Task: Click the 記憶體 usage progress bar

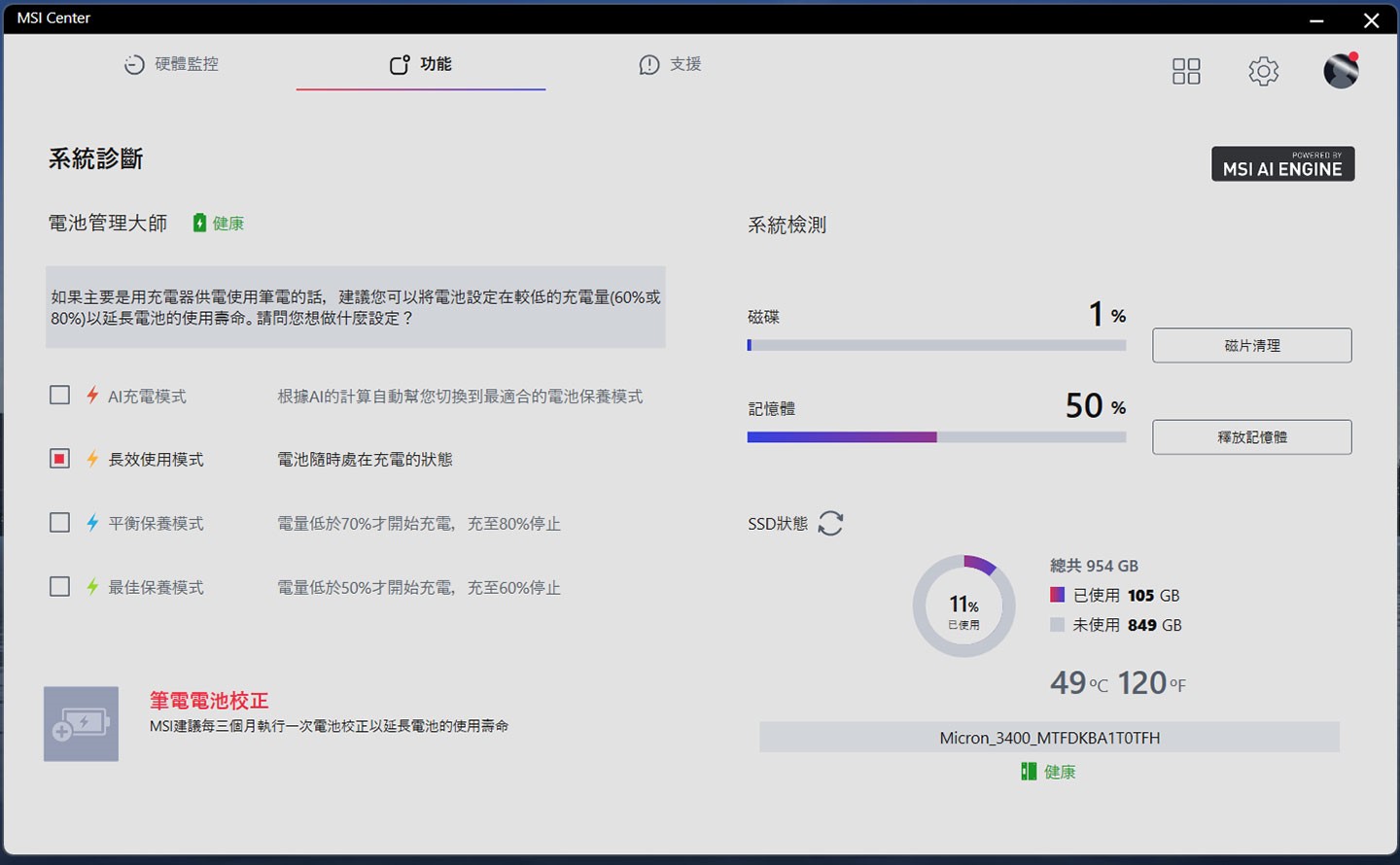Action: [936, 437]
